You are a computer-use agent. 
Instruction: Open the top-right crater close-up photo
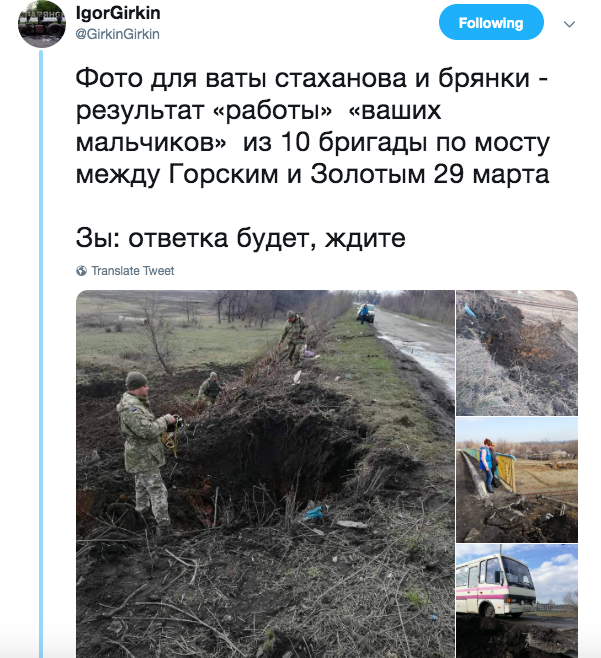click(x=517, y=353)
